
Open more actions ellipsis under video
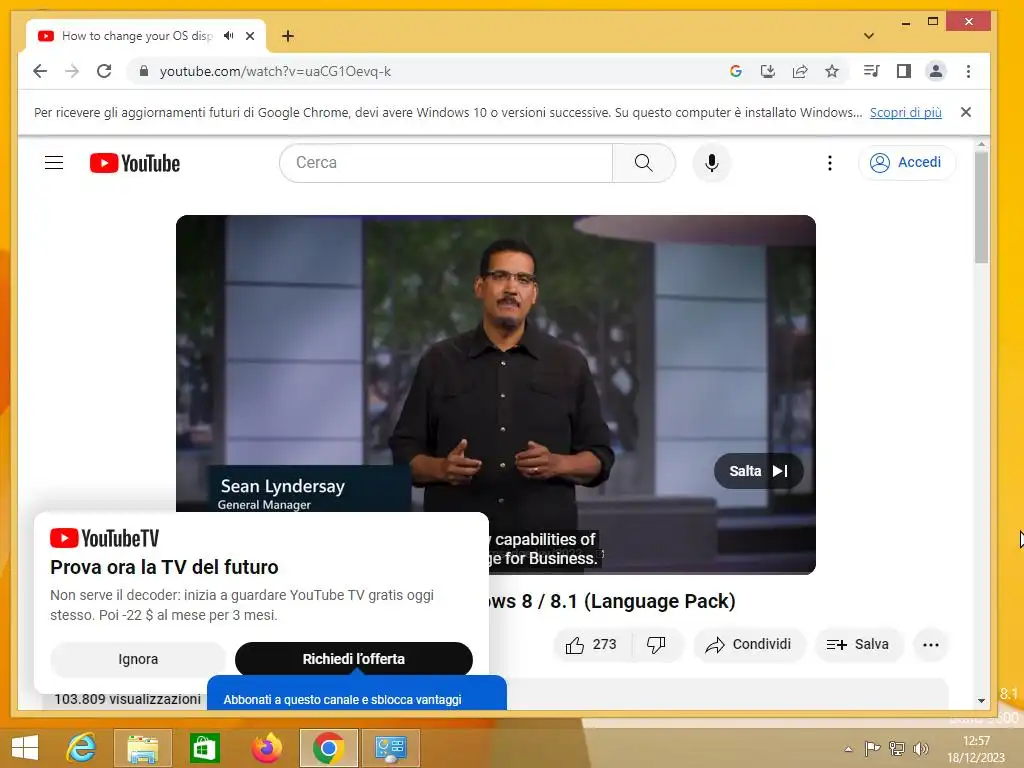click(x=931, y=645)
